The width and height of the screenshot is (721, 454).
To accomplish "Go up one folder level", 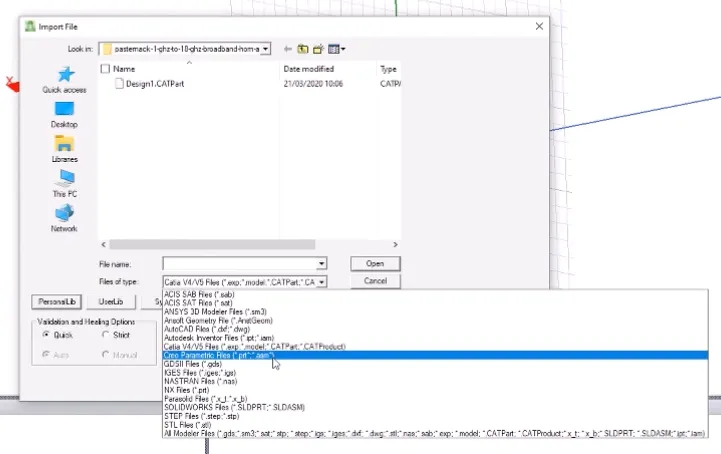I will point(302,48).
